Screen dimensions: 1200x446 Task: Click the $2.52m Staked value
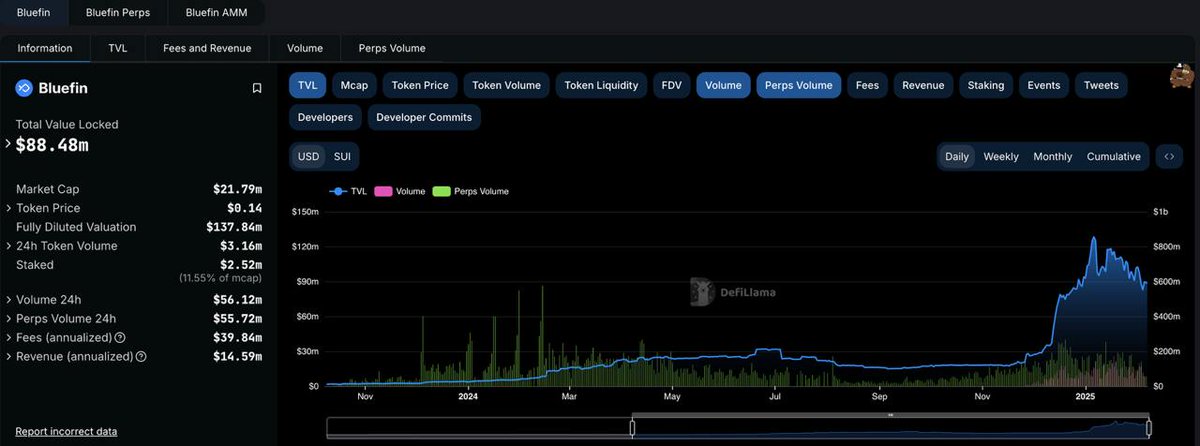[x=241, y=265]
